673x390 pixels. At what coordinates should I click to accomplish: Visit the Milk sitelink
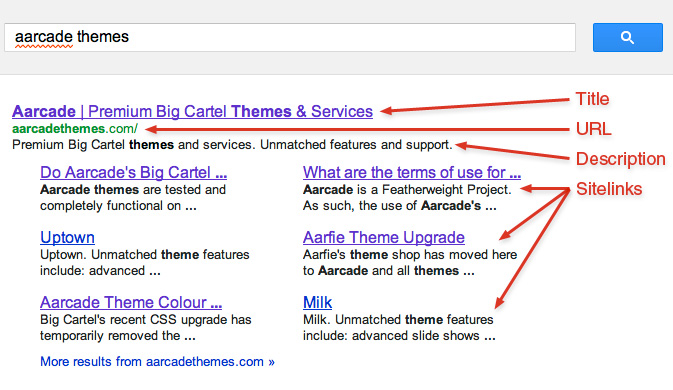317,302
